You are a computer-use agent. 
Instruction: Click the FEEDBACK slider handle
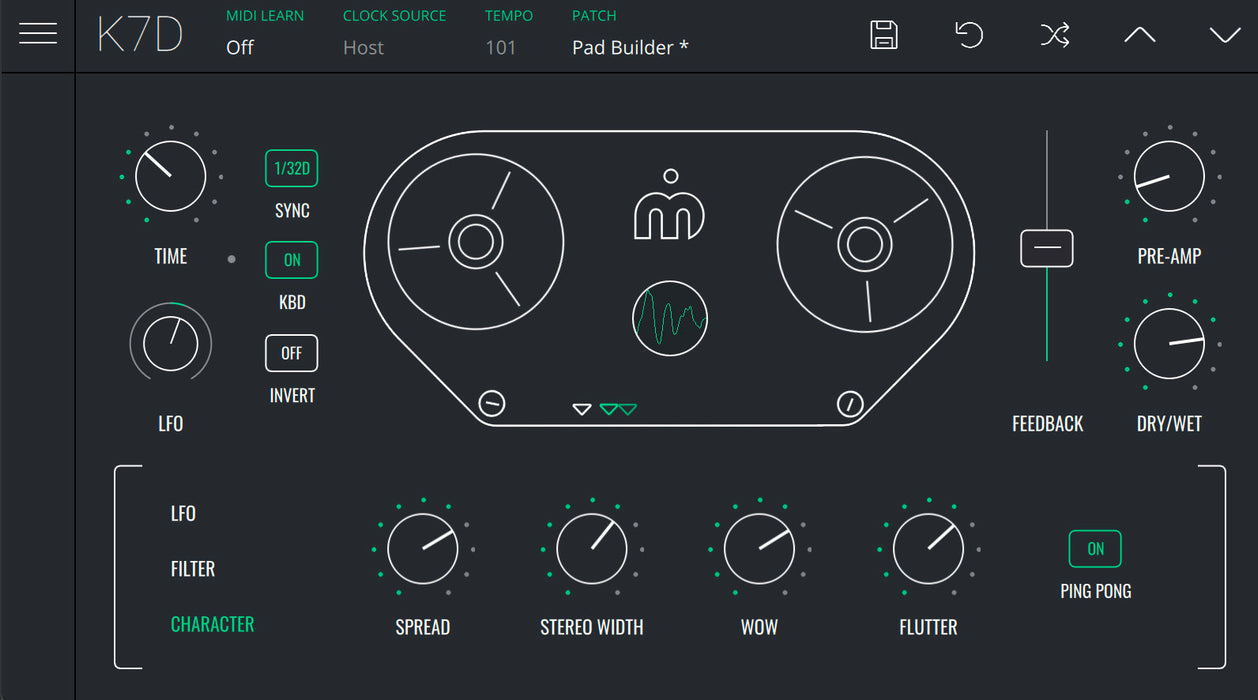pyautogui.click(x=1046, y=248)
